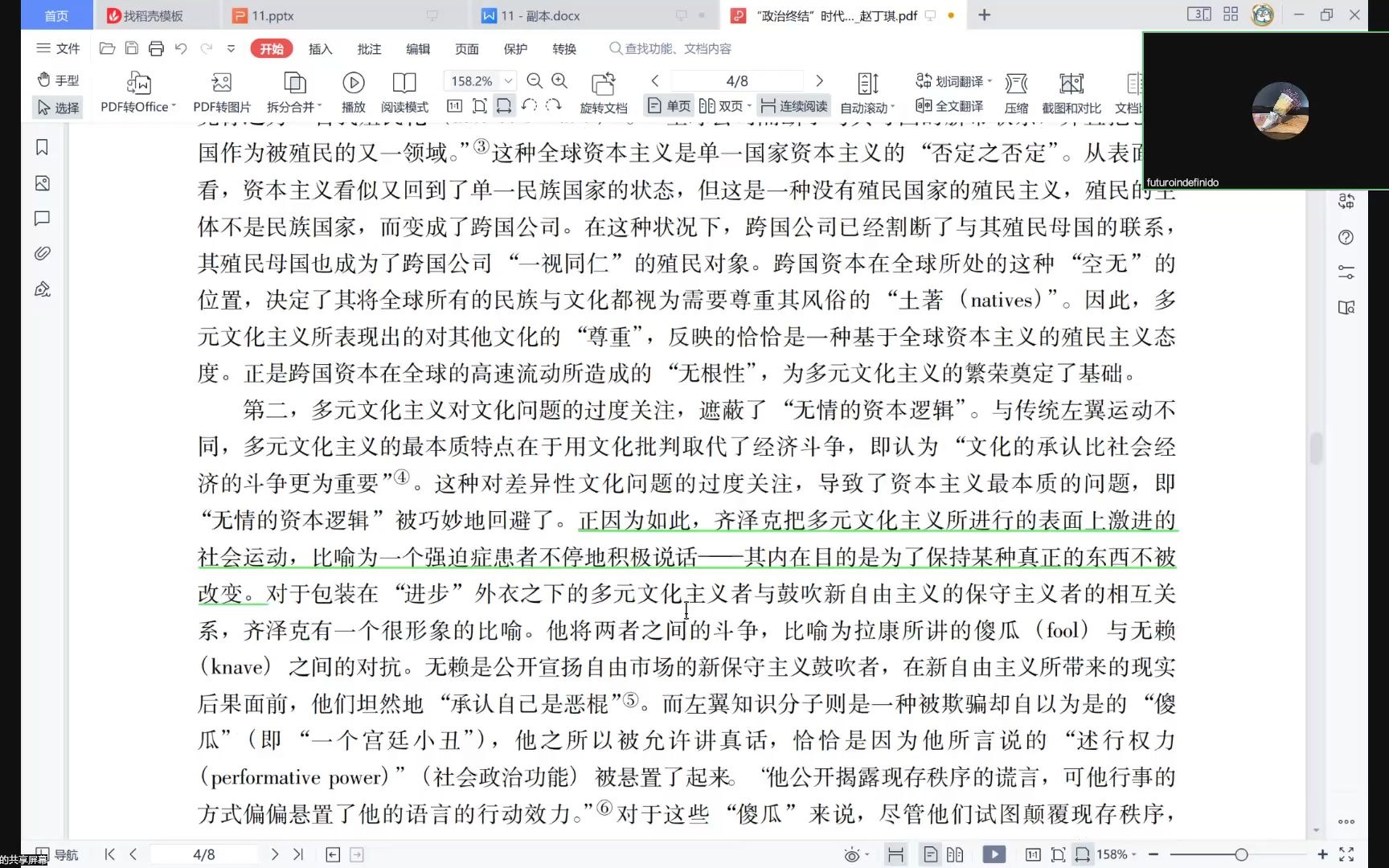Jump to last page in status bar
1389x868 pixels.
coord(298,854)
